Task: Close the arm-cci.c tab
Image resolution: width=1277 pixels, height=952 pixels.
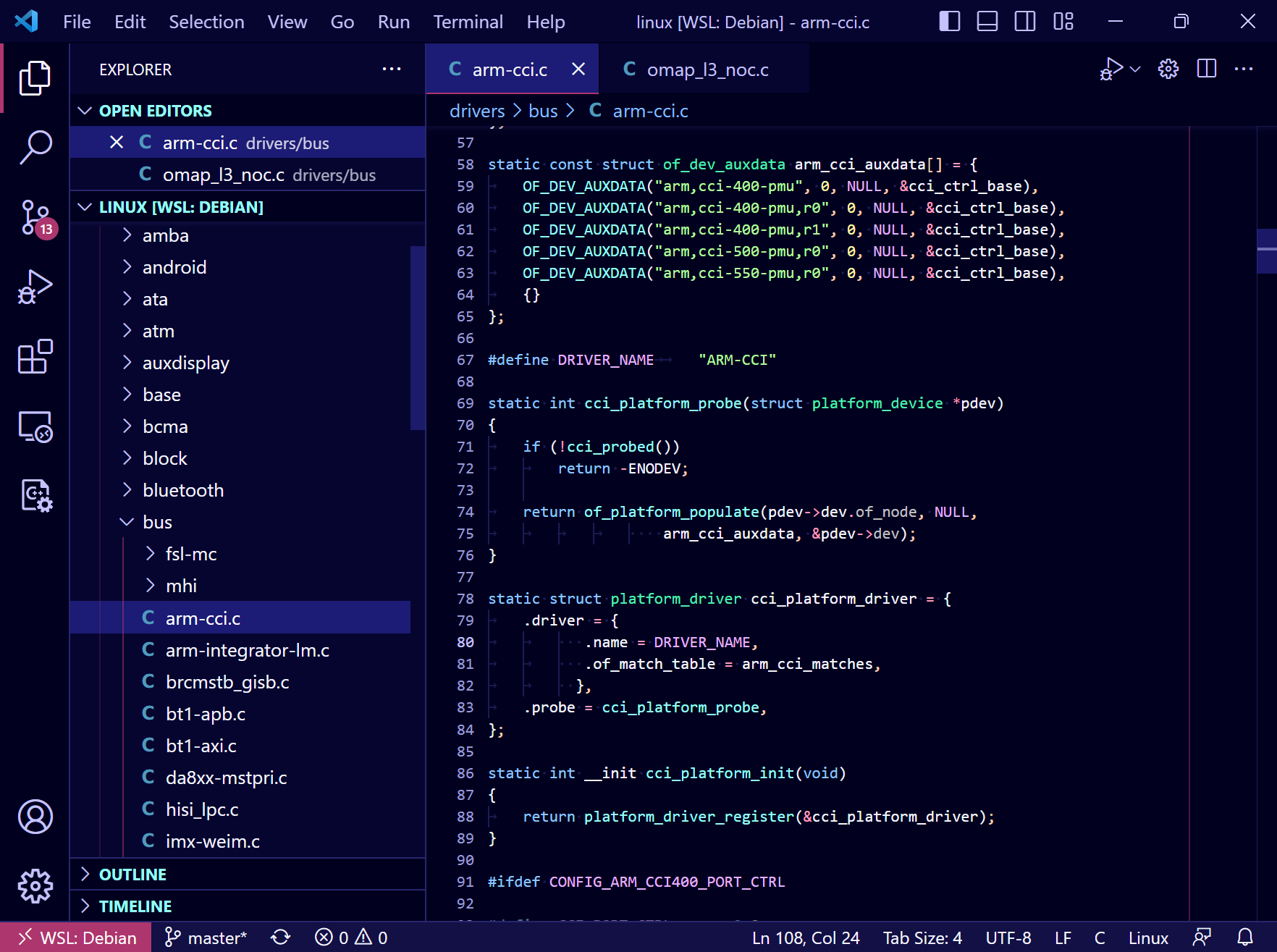Action: (x=578, y=69)
